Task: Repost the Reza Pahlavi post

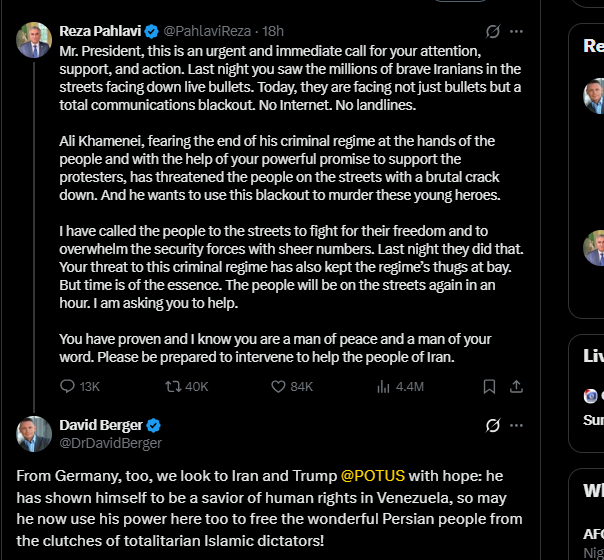Action: click(172, 386)
